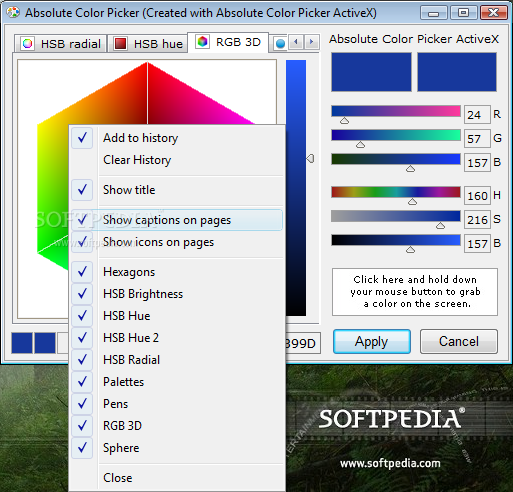Toggle Show title option

[x=177, y=190]
